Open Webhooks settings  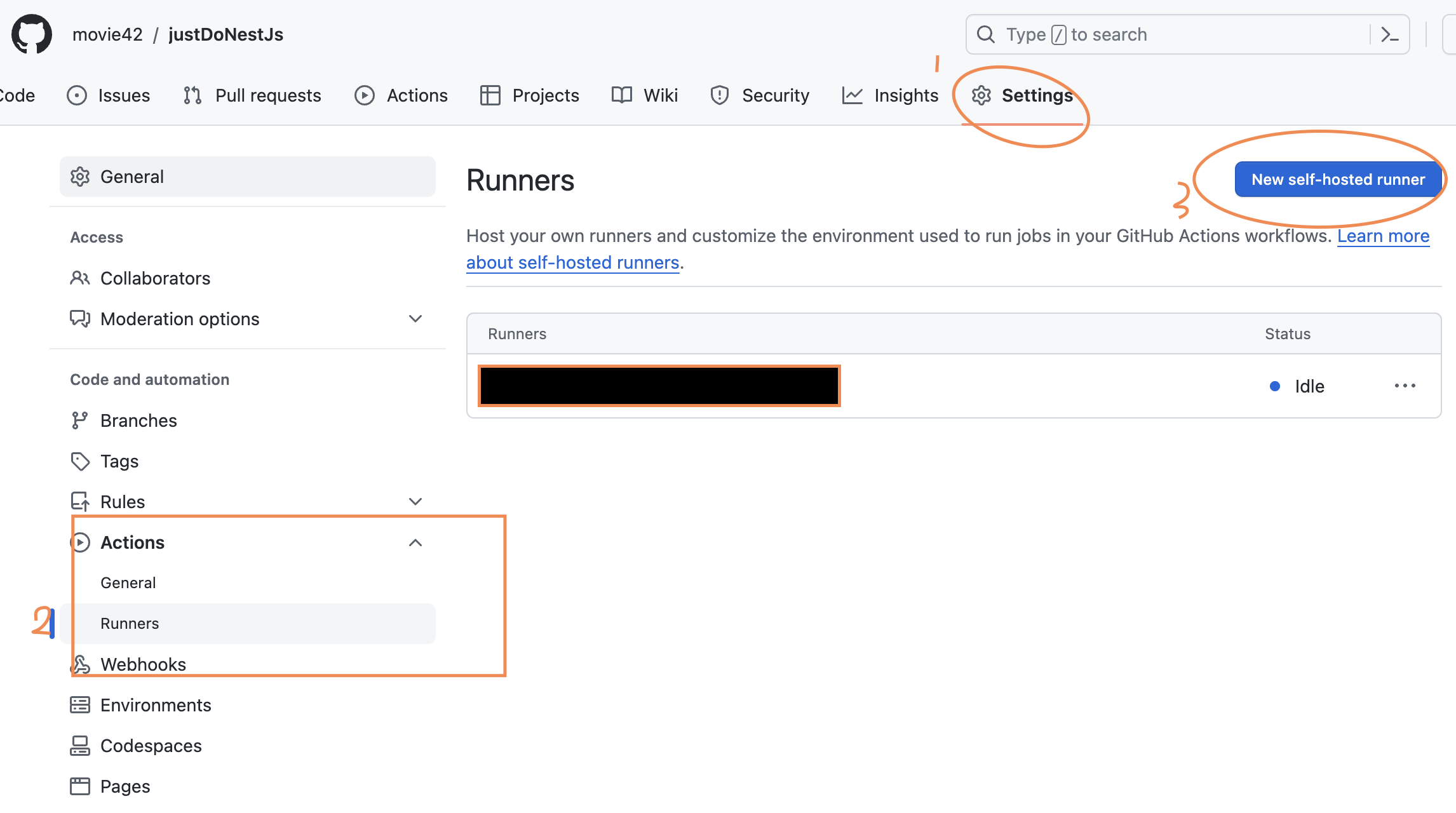[248, 664]
